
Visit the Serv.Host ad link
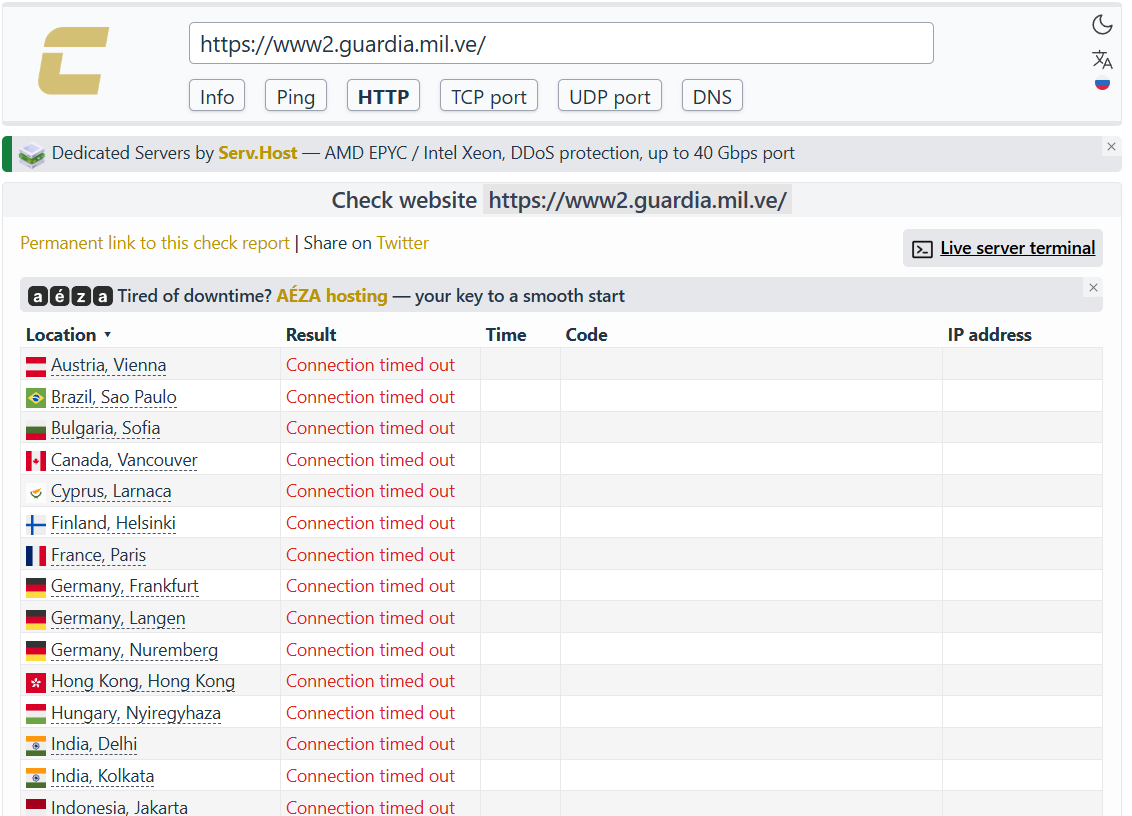click(258, 153)
